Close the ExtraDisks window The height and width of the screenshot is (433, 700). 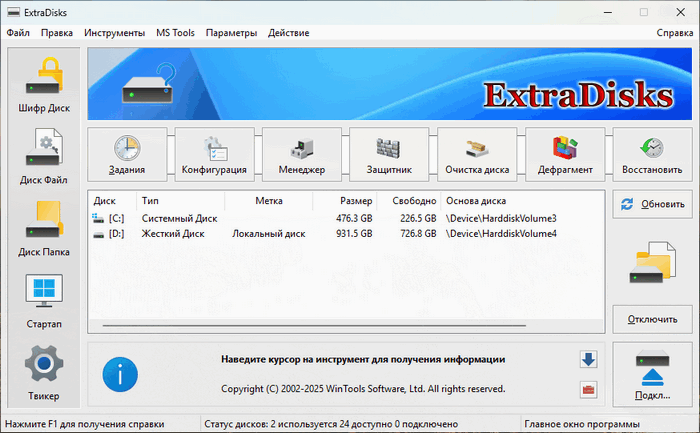click(680, 12)
